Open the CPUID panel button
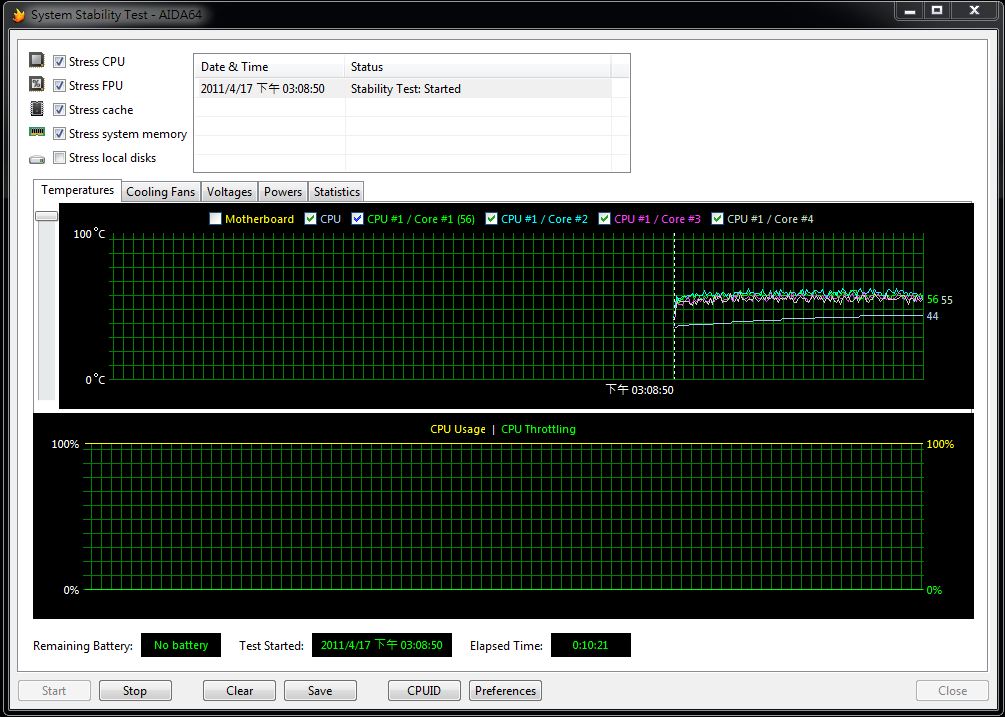This screenshot has height=717, width=1005. coord(424,691)
